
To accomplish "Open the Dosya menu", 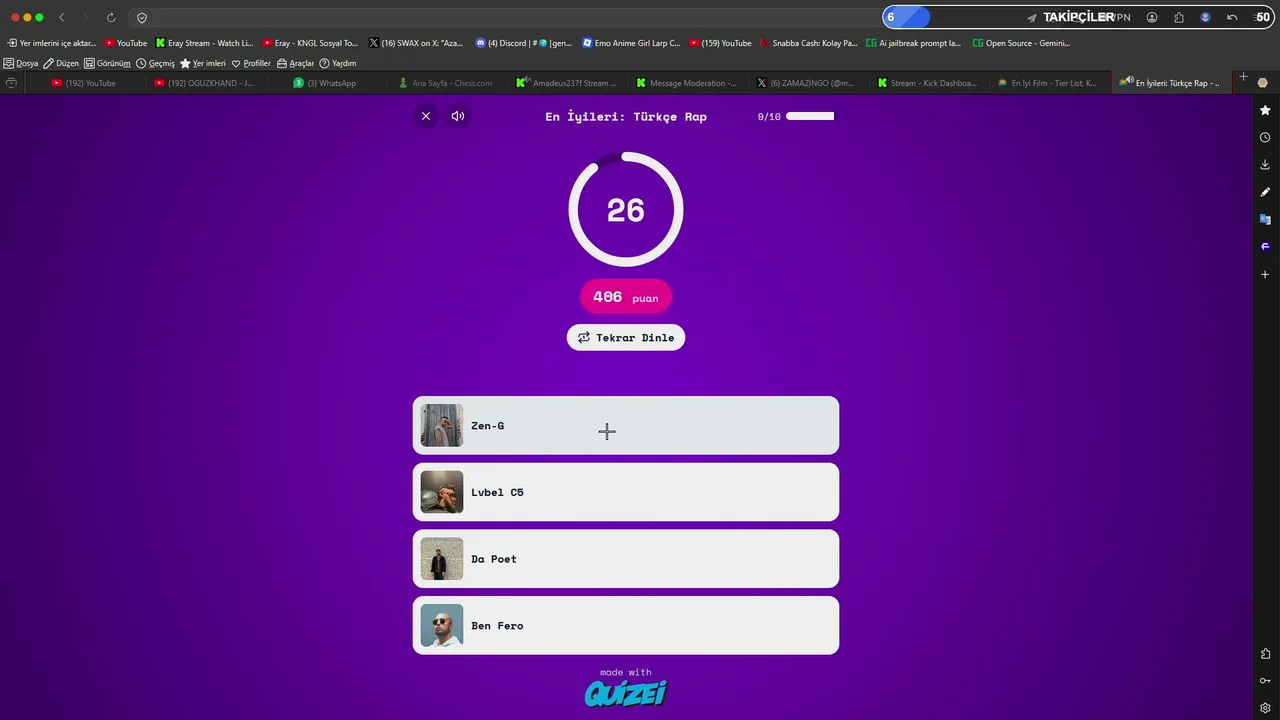I will pyautogui.click(x=21, y=63).
